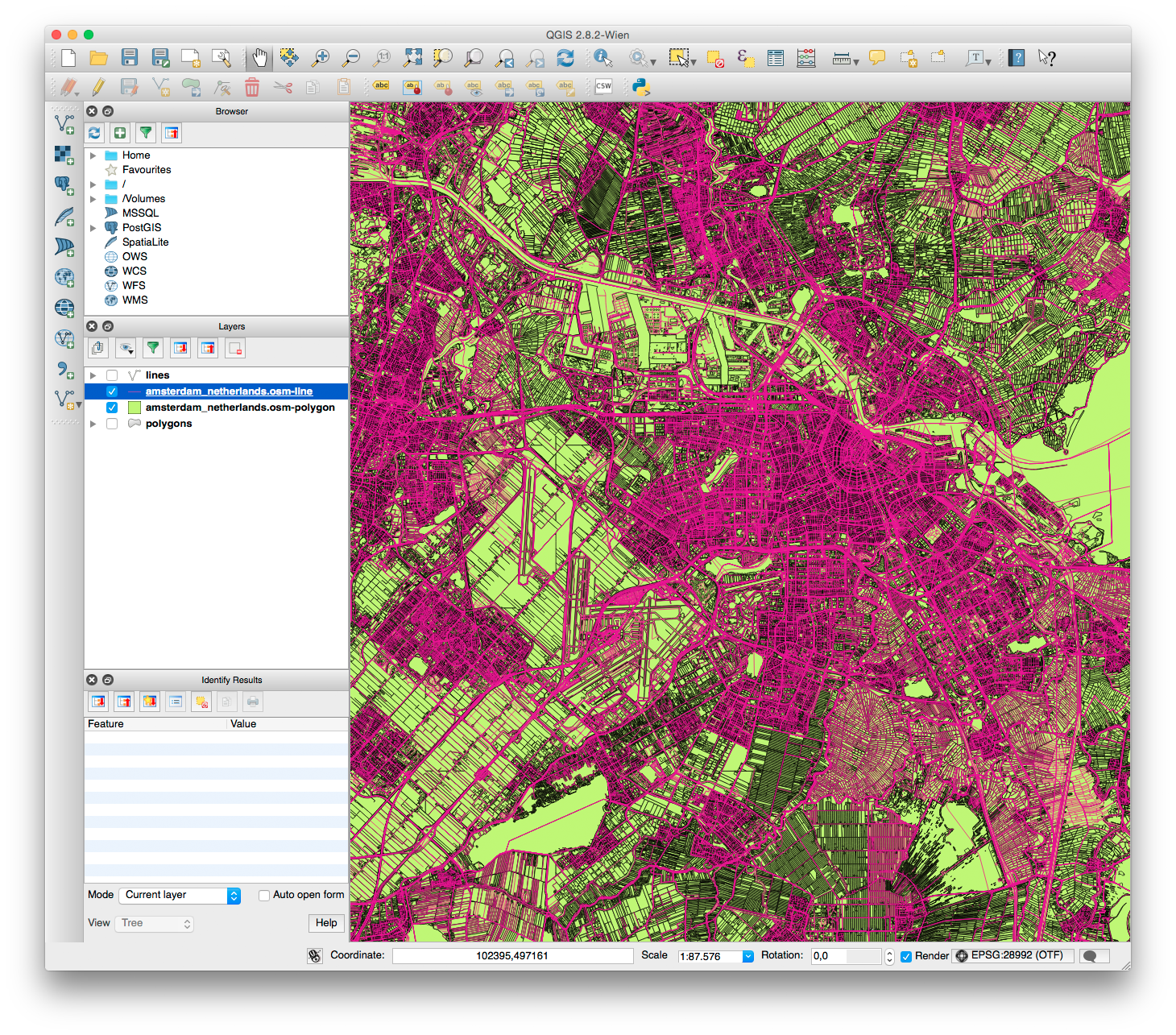Uncheck the amsterdam_netherlands.osm-line layer checkbox
The width and height of the screenshot is (1176, 1035).
tap(112, 391)
